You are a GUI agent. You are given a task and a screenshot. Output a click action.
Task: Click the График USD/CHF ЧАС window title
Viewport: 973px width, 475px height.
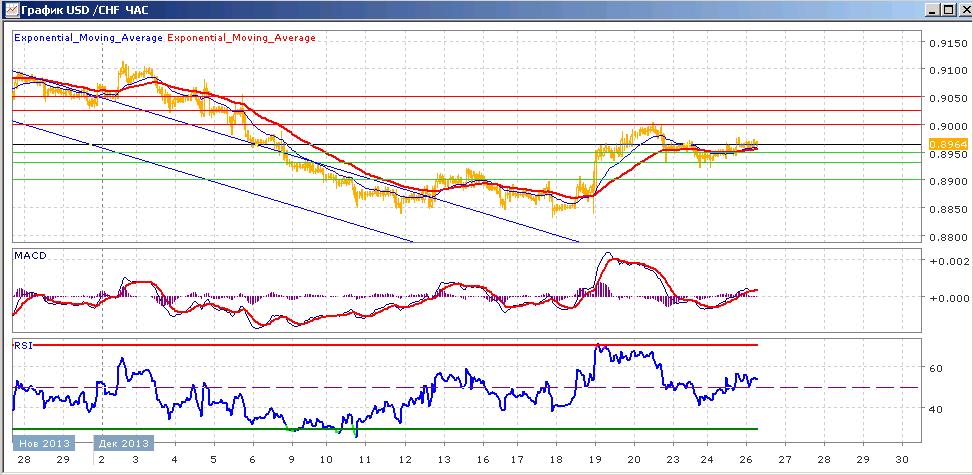click(x=85, y=10)
